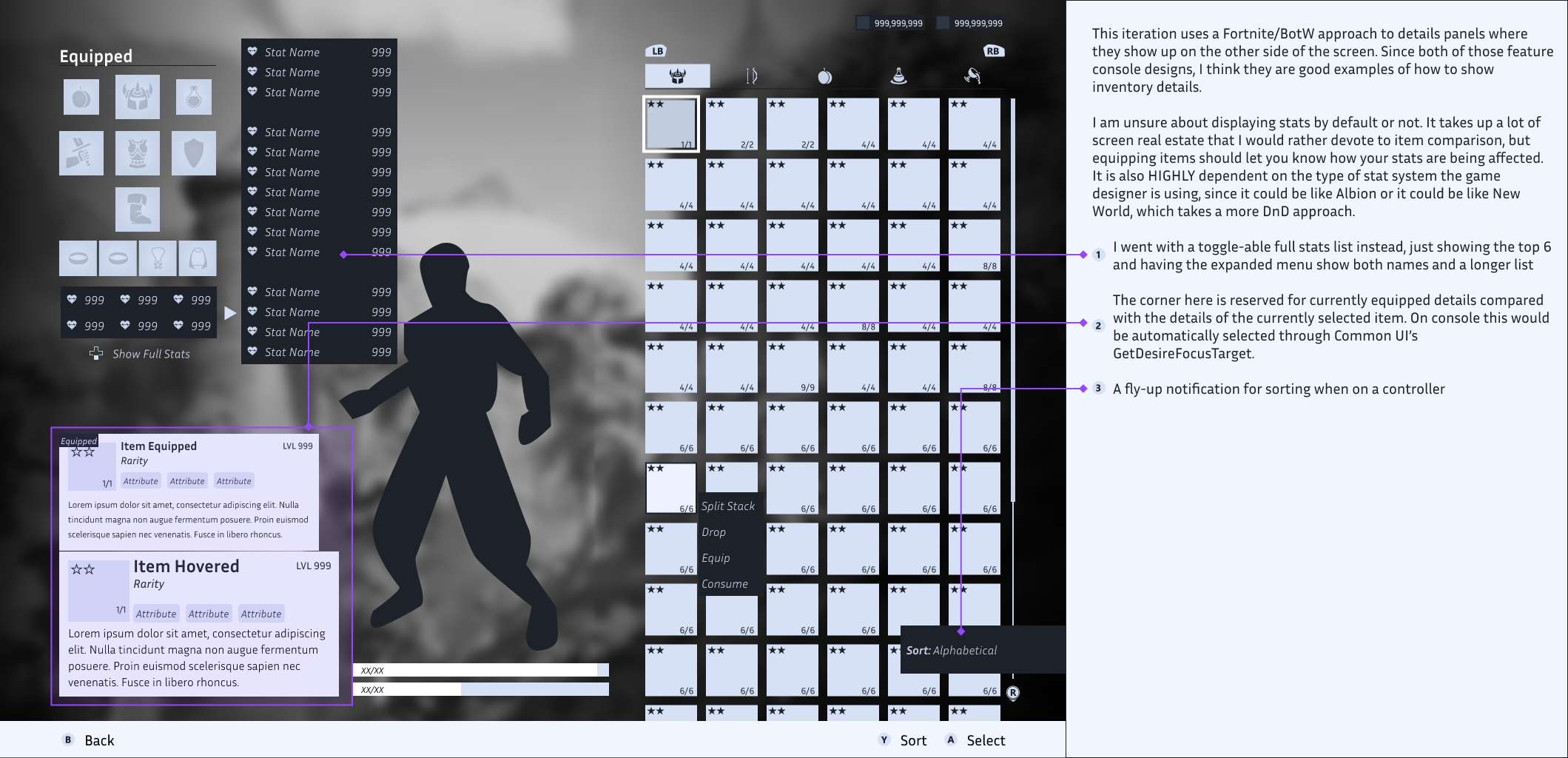Choose Equip in the item context menu

[716, 558]
